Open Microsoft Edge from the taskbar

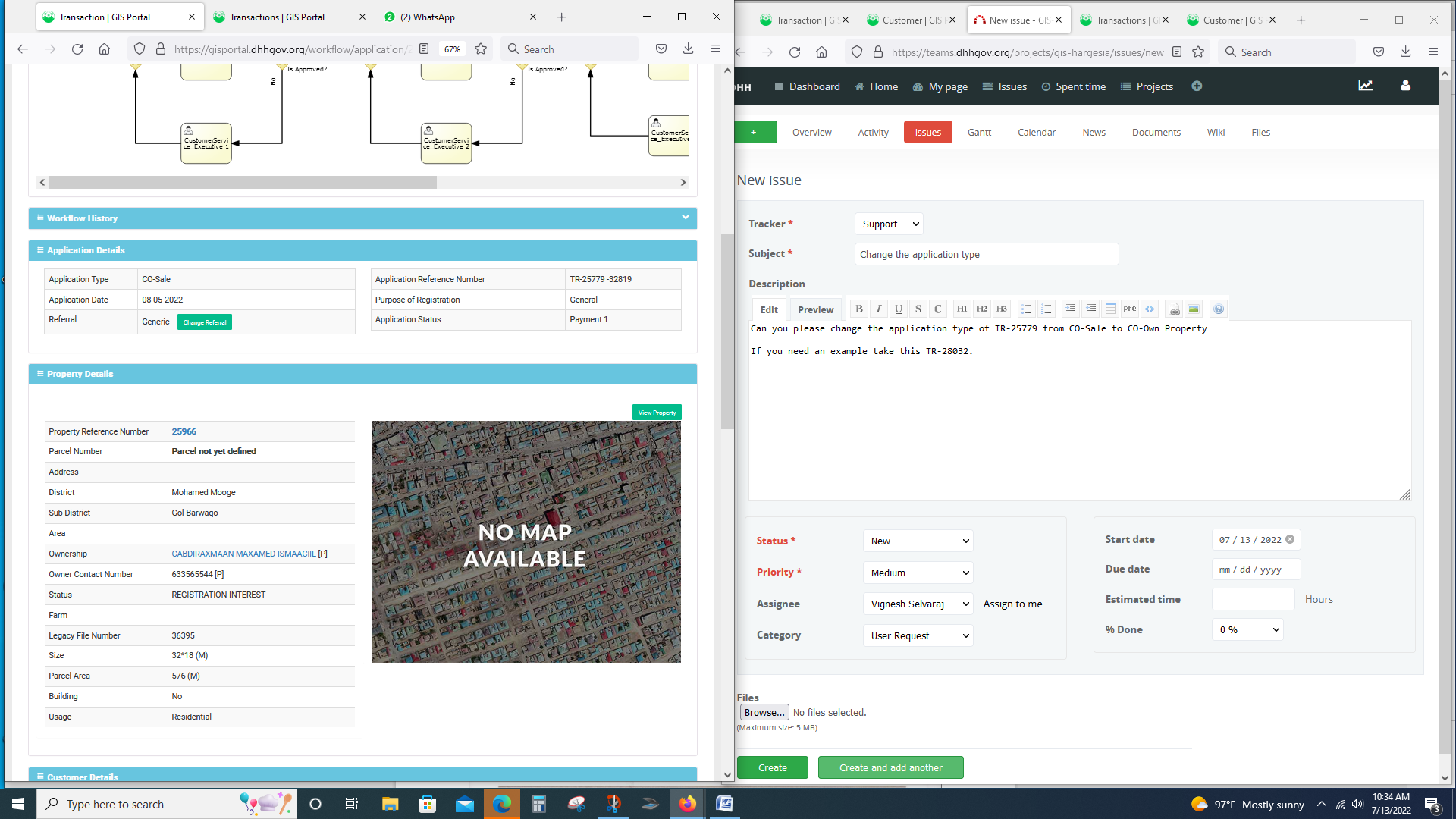502,804
